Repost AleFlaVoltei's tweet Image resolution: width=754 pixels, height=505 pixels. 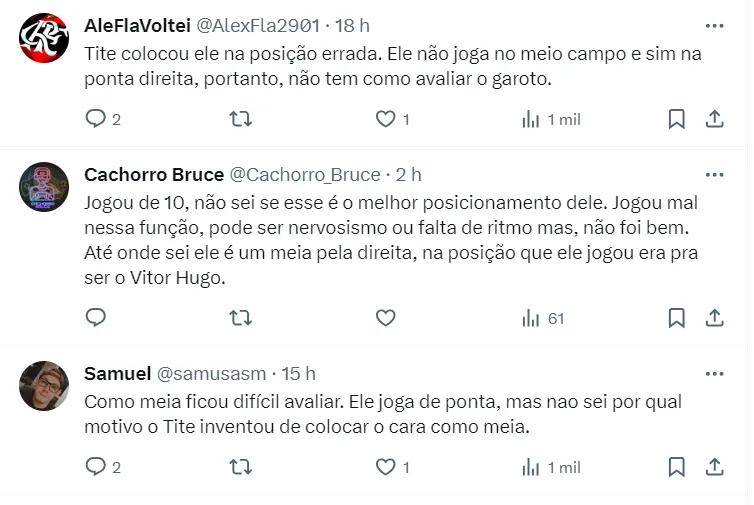(x=241, y=119)
